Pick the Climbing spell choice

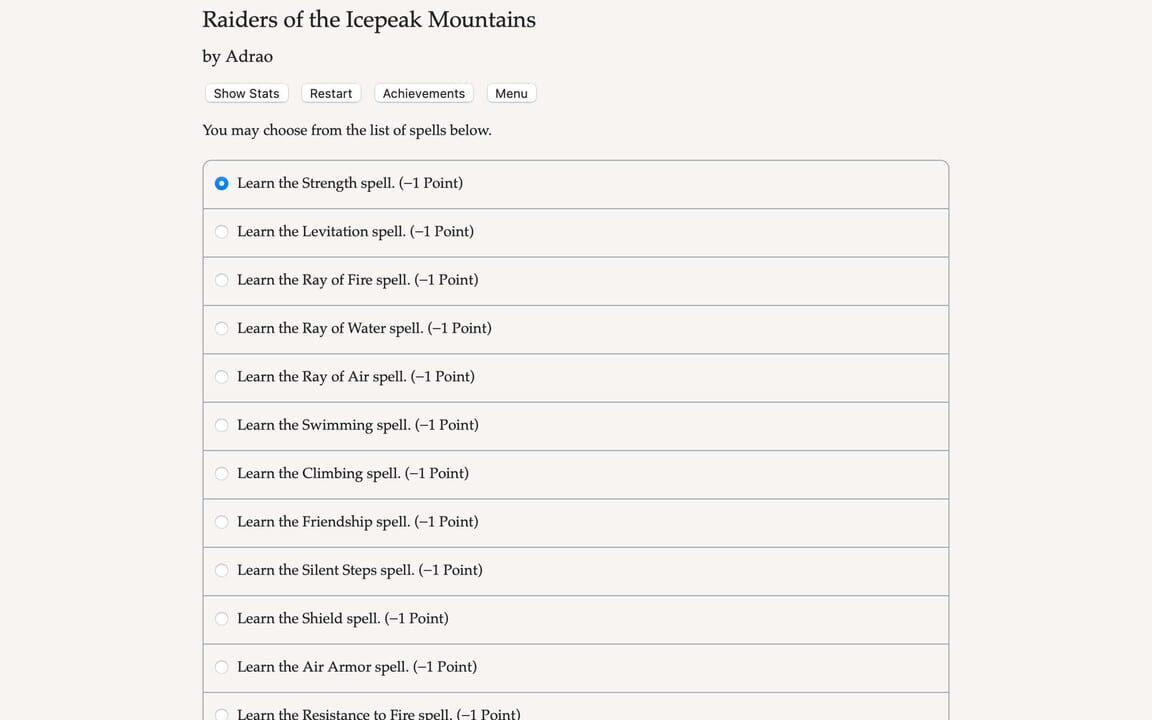(221, 473)
